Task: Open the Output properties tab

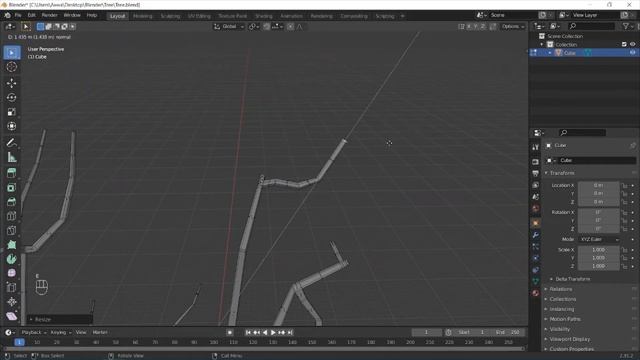Action: pyautogui.click(x=536, y=173)
